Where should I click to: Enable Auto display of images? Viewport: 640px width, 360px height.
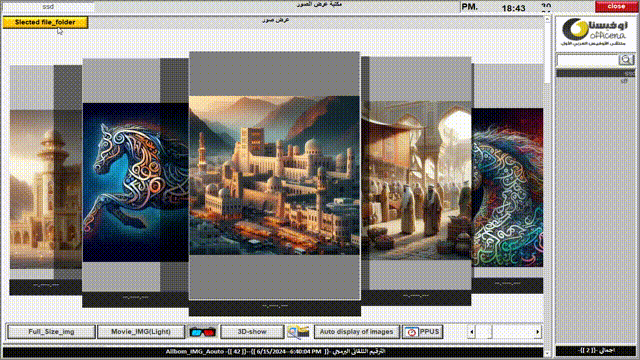(356, 332)
